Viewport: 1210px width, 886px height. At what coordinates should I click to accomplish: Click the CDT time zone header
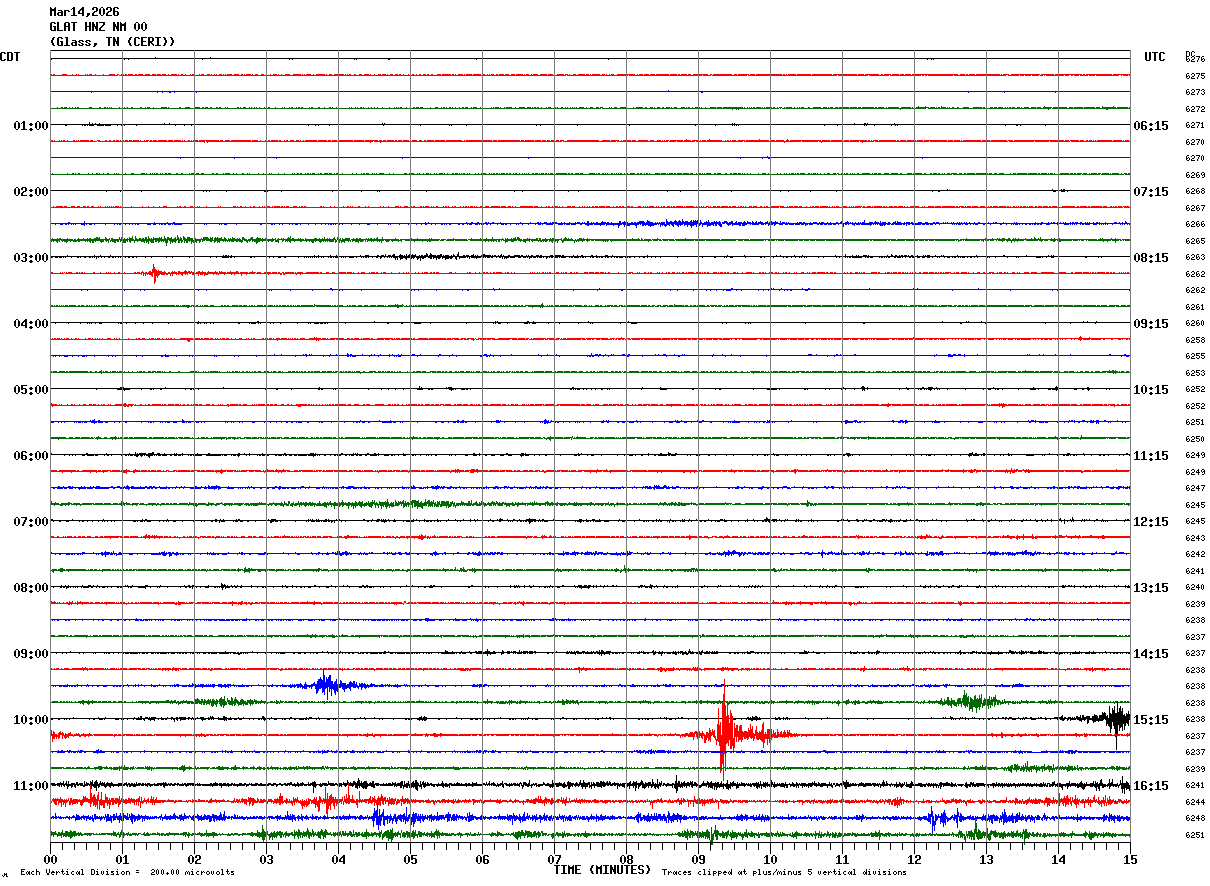(10, 57)
